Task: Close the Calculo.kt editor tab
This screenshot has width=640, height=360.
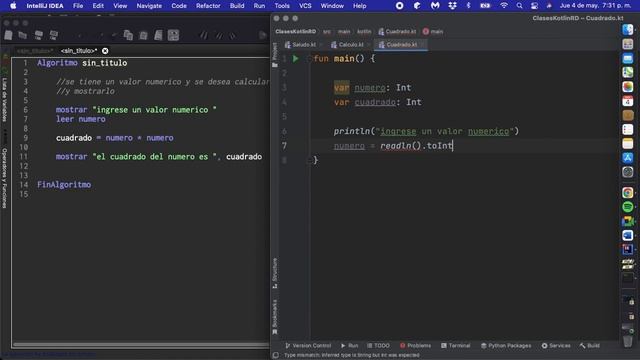Action: pos(369,44)
